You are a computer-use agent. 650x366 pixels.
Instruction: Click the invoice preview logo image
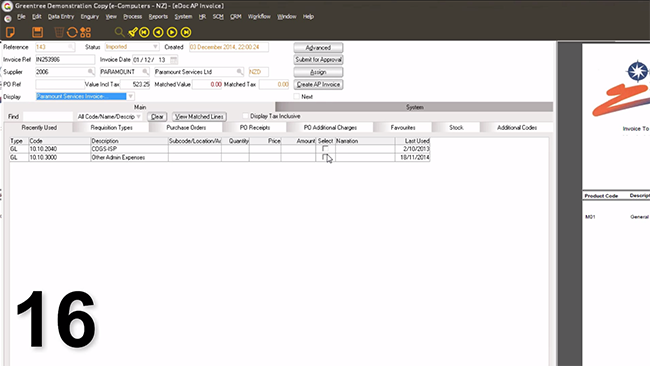coord(621,88)
